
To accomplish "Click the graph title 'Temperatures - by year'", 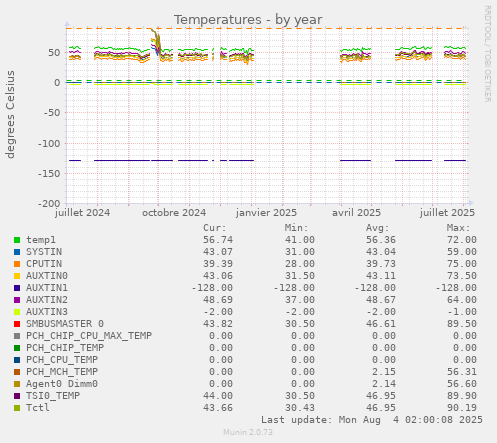I will (x=248, y=20).
